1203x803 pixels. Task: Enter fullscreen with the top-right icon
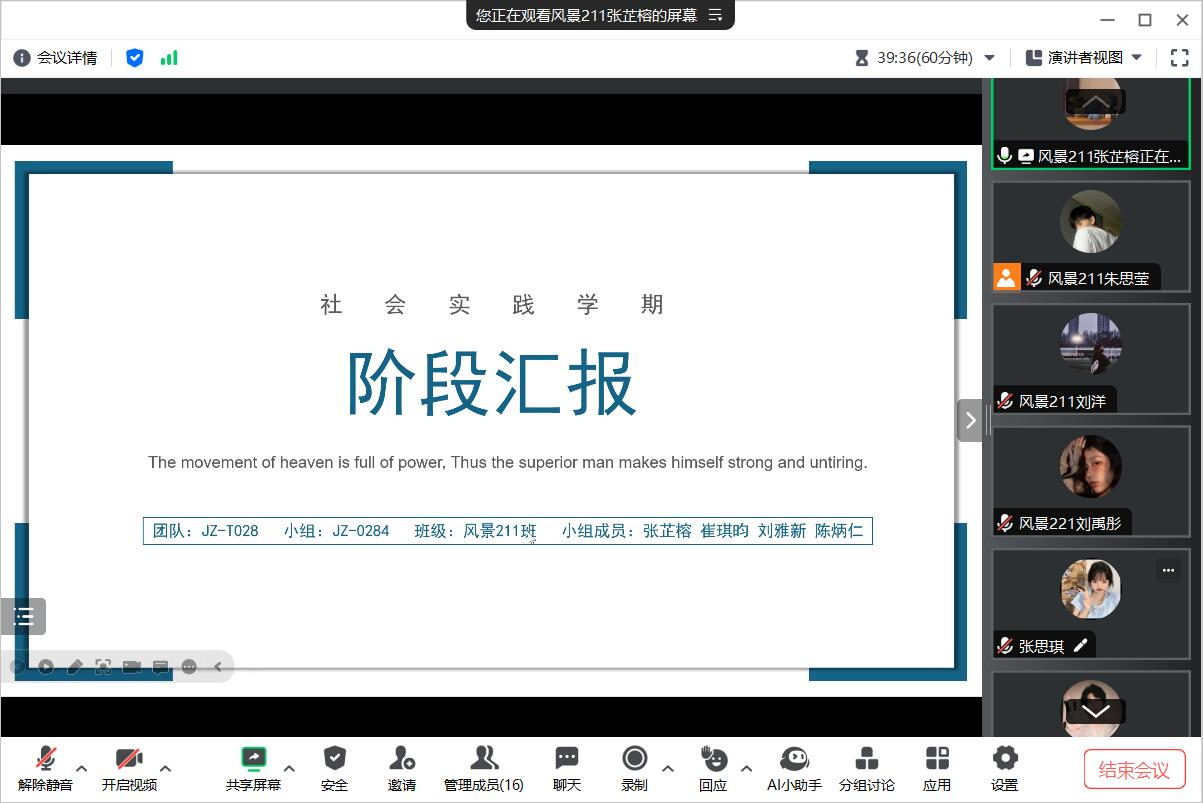point(1179,58)
